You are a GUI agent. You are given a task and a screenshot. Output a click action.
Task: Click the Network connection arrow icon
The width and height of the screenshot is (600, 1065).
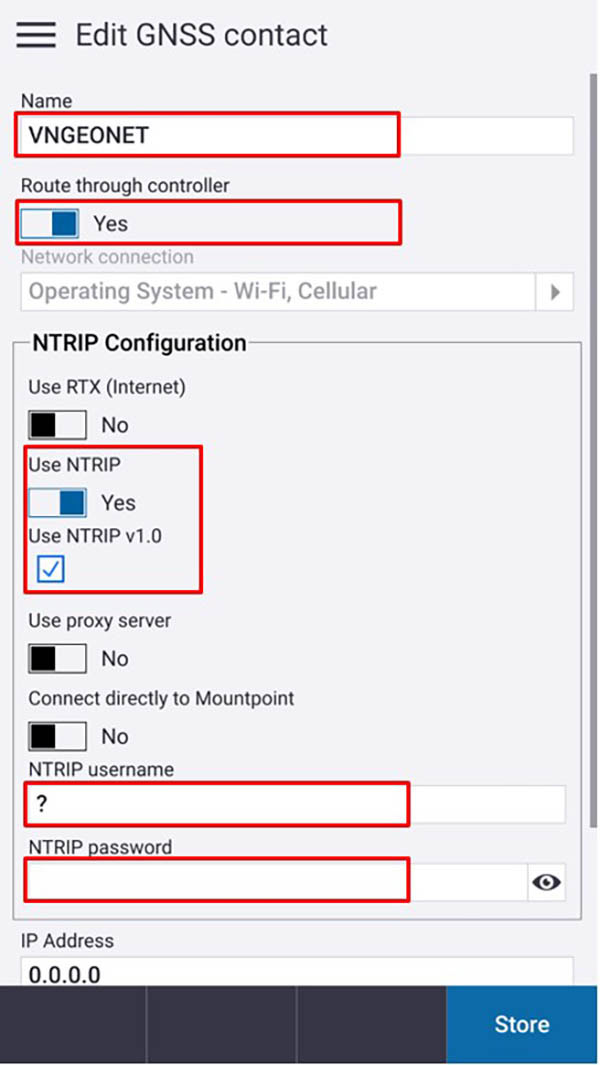555,292
